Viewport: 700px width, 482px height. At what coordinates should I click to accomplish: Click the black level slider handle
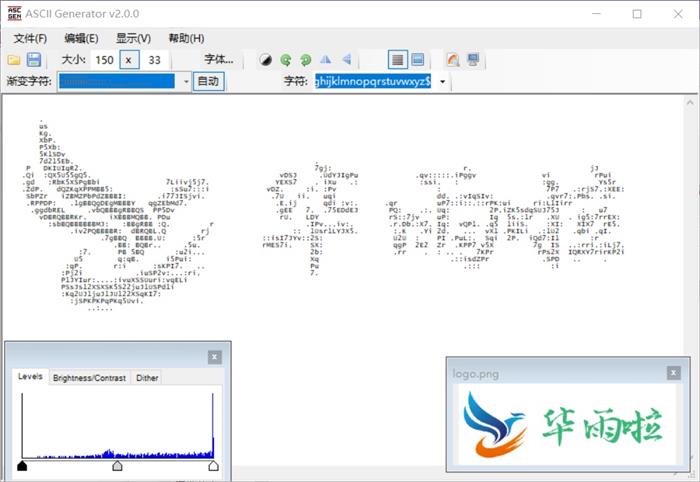22,466
